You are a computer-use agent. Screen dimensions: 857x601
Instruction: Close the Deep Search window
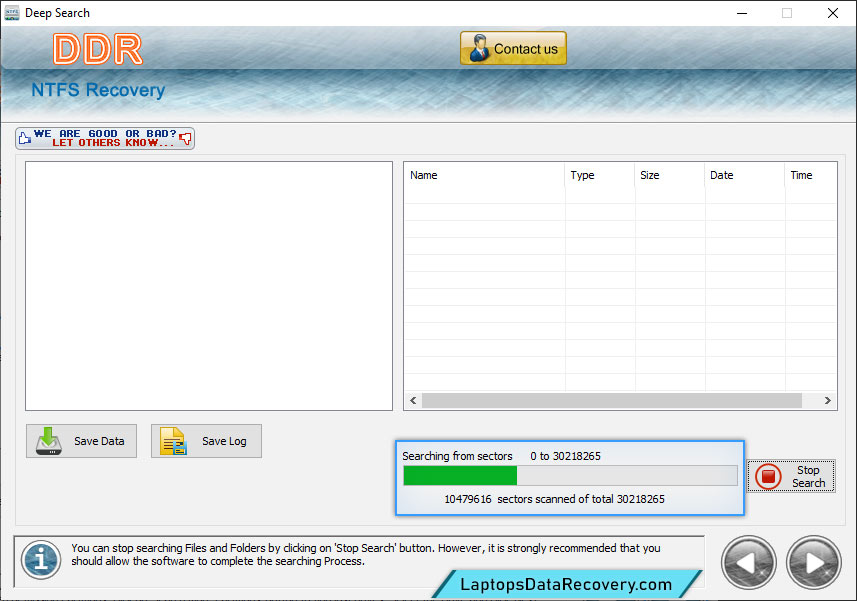coord(832,13)
